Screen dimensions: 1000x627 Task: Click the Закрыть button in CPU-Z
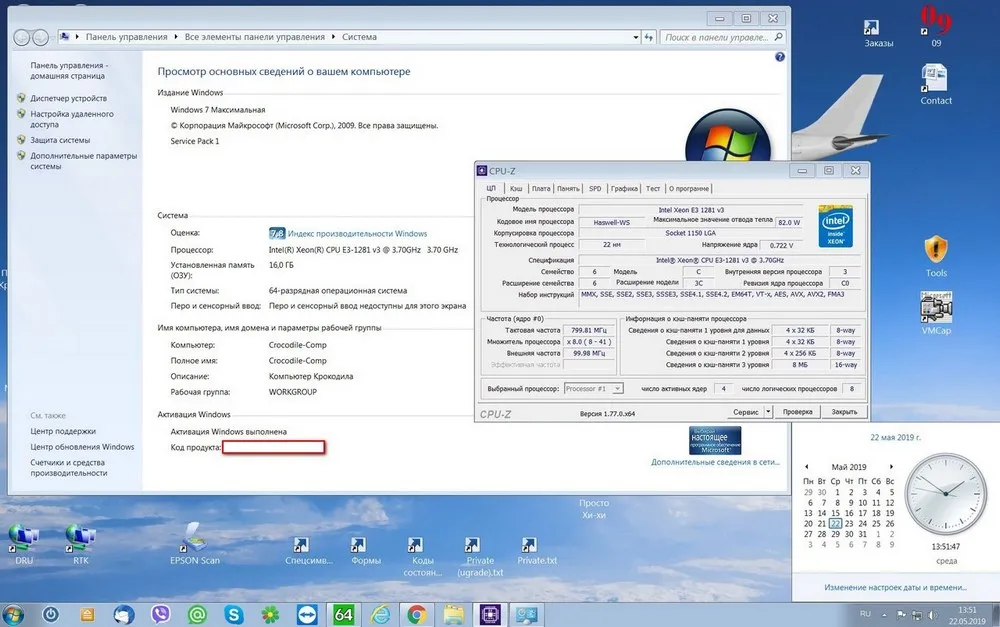pyautogui.click(x=844, y=412)
